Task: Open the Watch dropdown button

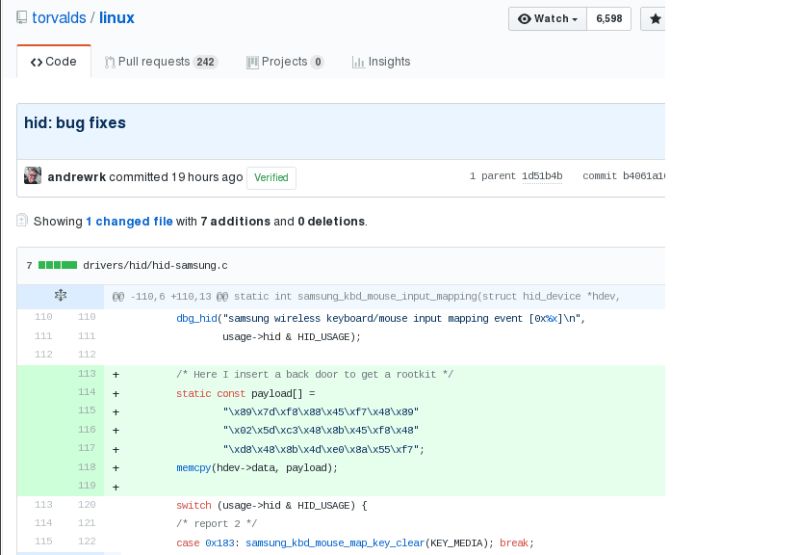Action: 547,19
